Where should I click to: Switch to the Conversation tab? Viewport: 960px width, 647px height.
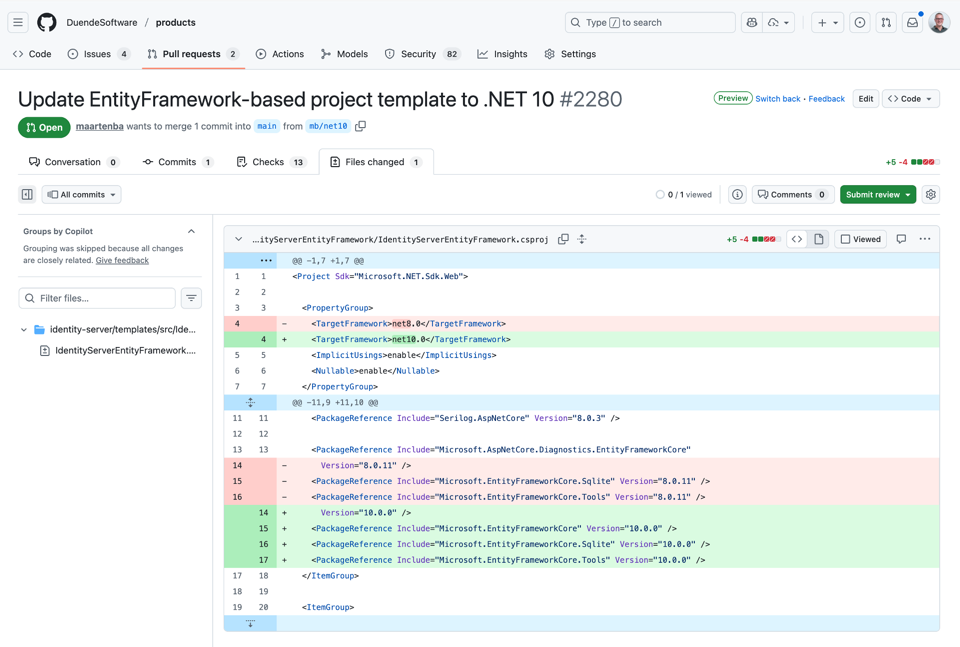[73, 162]
